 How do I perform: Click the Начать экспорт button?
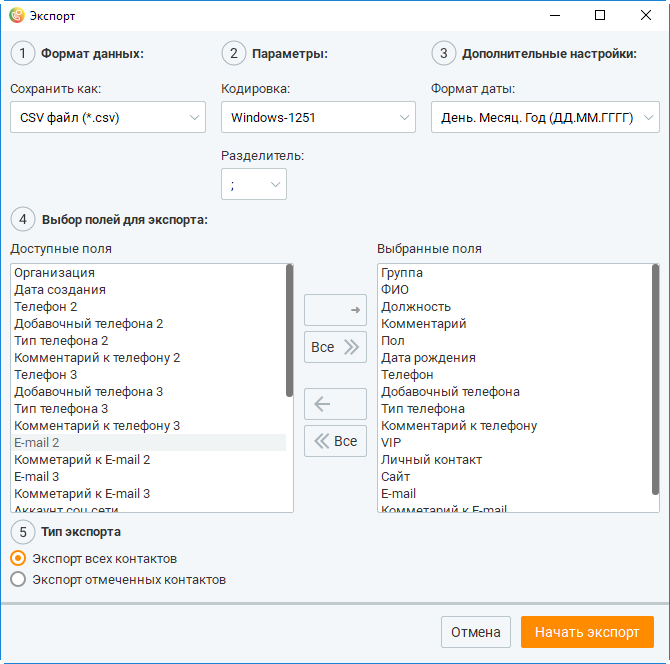tap(587, 632)
